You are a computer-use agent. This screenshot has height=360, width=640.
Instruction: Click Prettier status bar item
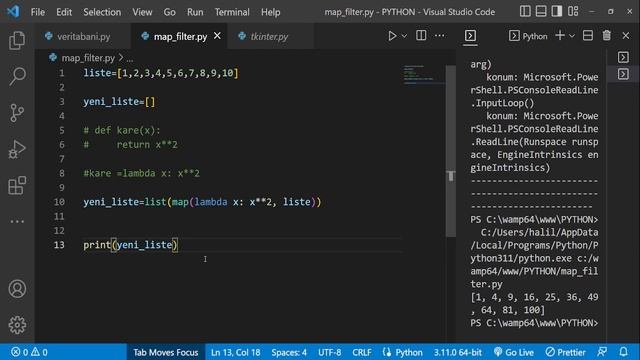click(x=565, y=352)
